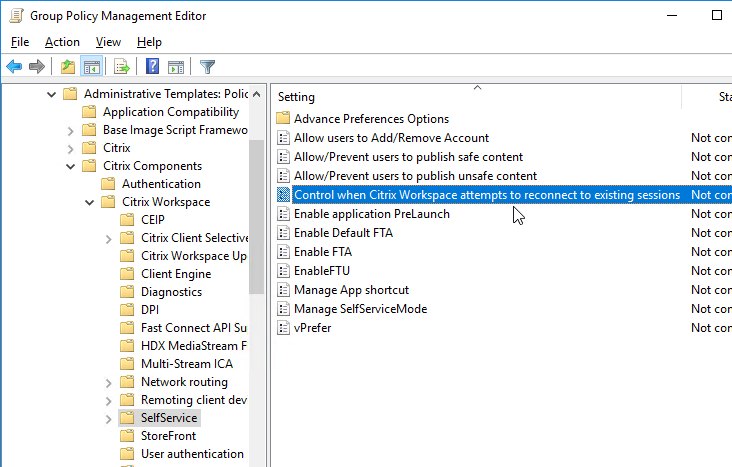
Task: Click the Advance Preferences Options folder icon
Action: pyautogui.click(x=283, y=118)
